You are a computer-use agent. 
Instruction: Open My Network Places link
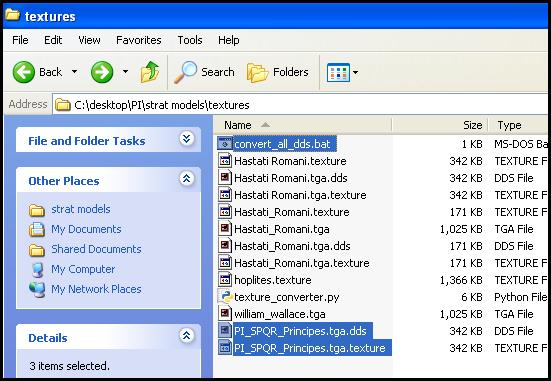pyautogui.click(x=96, y=289)
